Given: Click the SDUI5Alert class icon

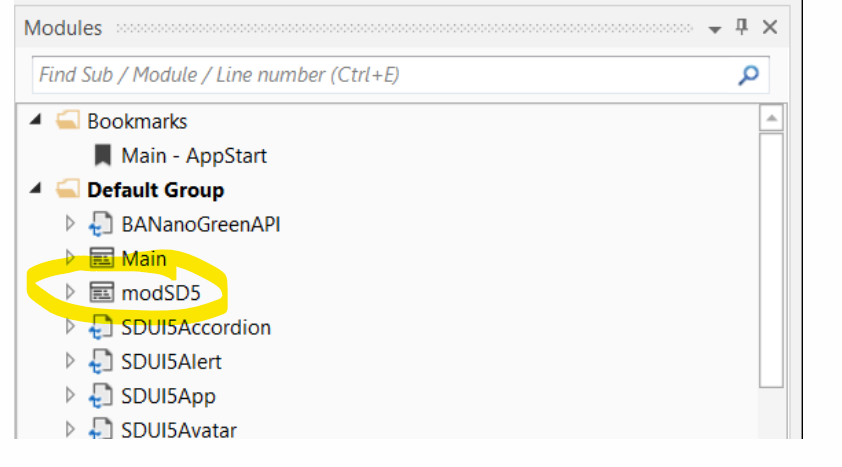Looking at the screenshot, I should coord(101,362).
